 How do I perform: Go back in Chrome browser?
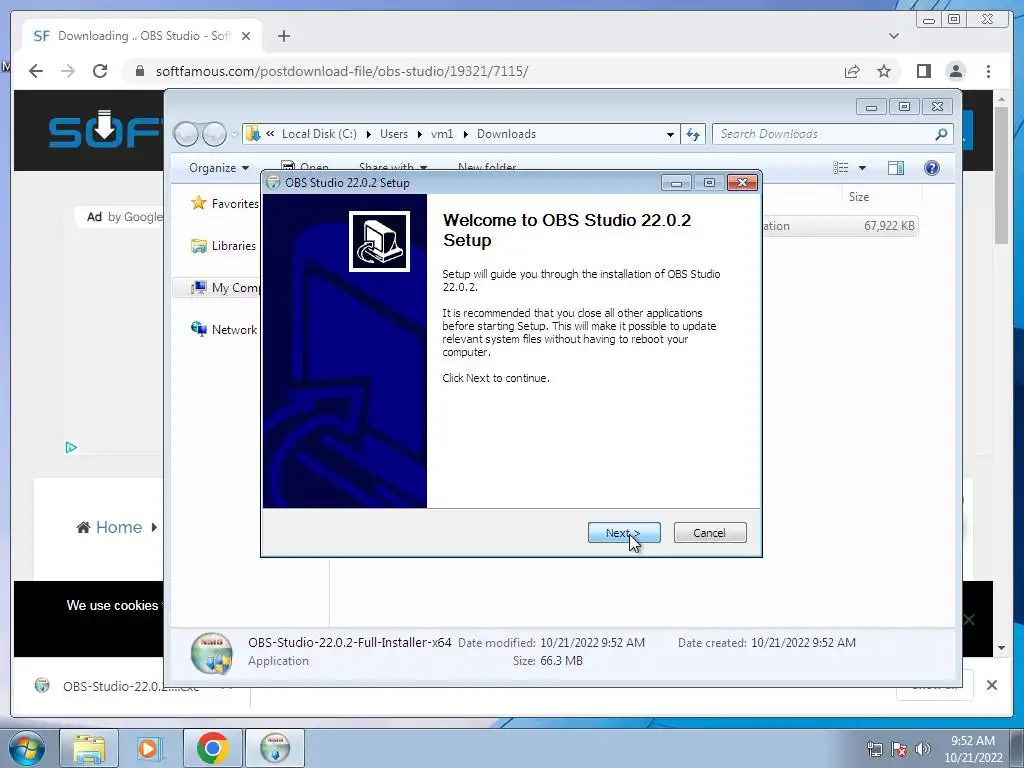click(36, 71)
